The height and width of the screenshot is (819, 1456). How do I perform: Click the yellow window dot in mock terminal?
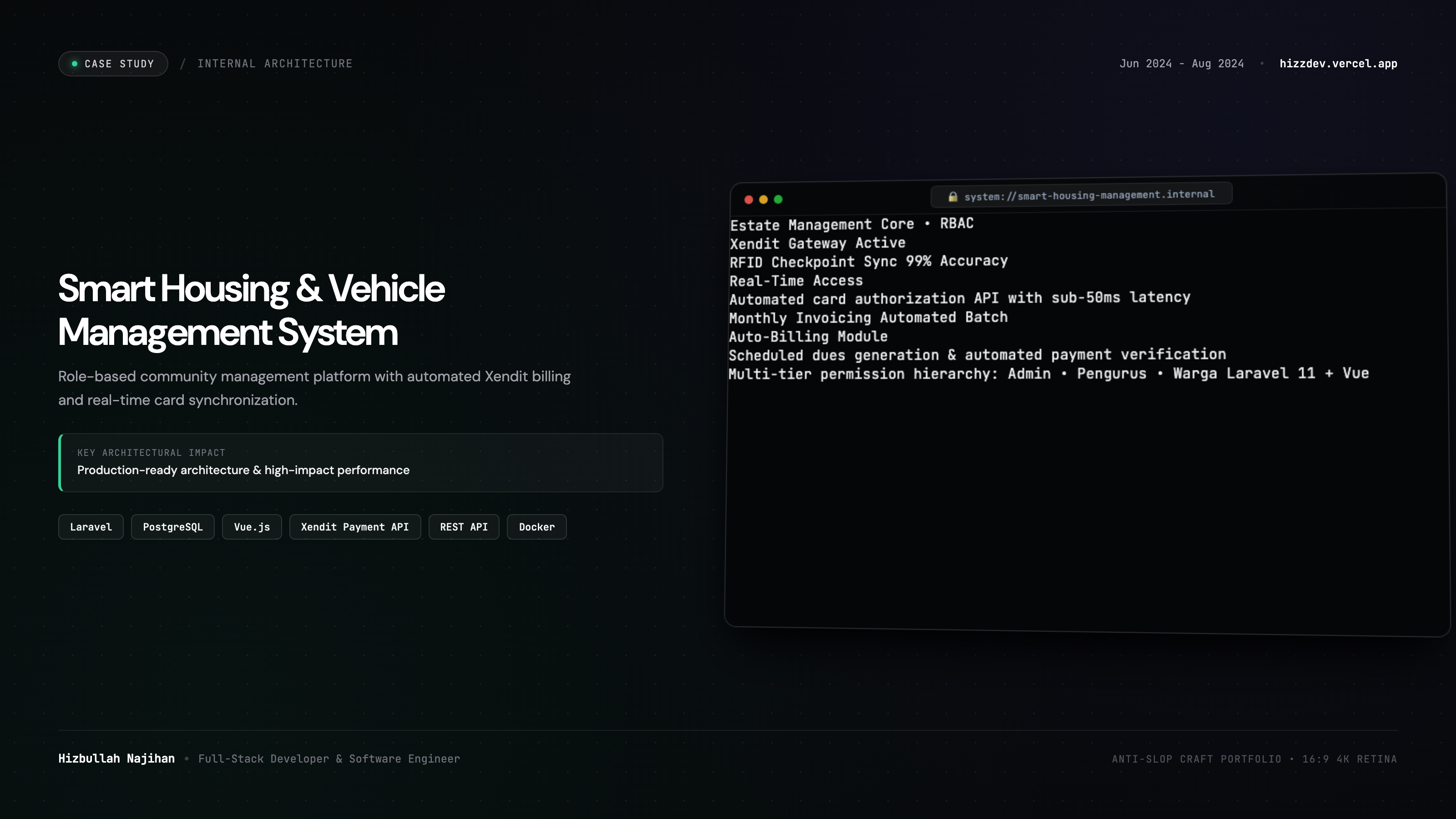pos(763,200)
